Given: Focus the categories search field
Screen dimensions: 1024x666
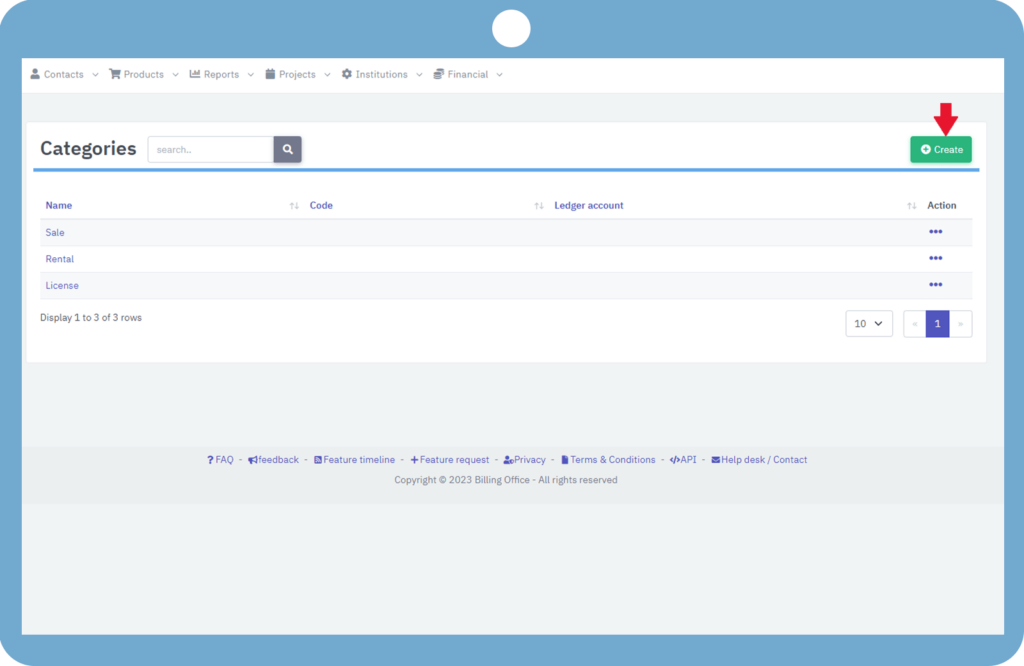Looking at the screenshot, I should 211,150.
